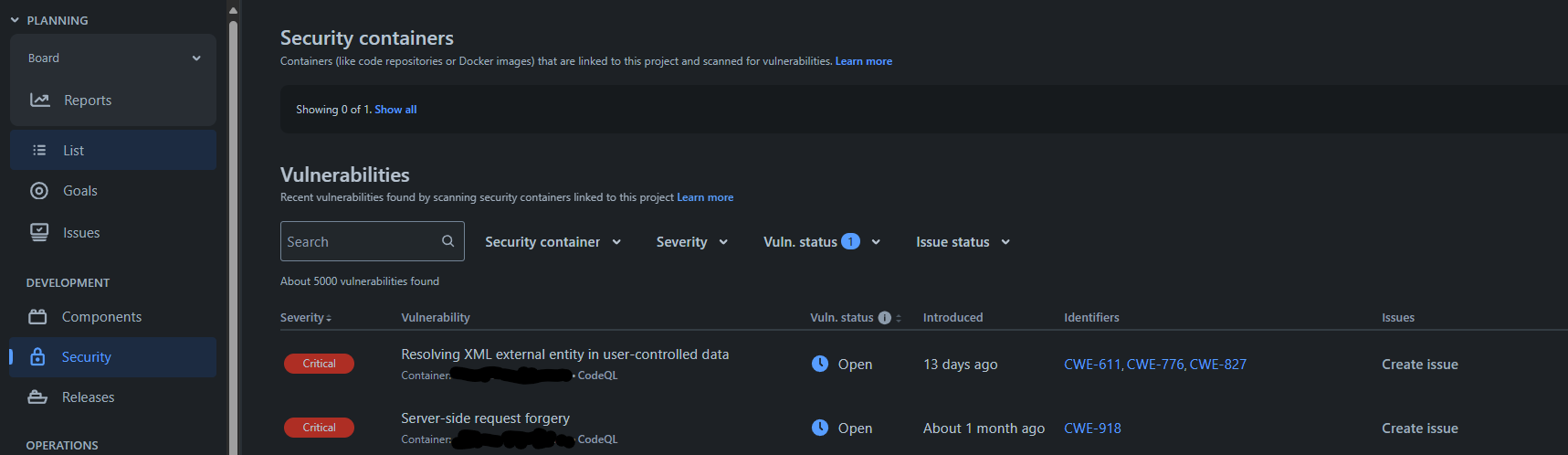Image resolution: width=1568 pixels, height=455 pixels.
Task: Open the Severity filter dropdown
Action: pyautogui.click(x=692, y=242)
